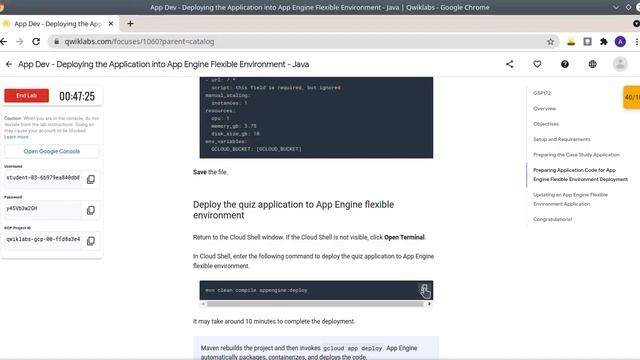
Task: Share this lab using the share icon
Action: pos(509,64)
